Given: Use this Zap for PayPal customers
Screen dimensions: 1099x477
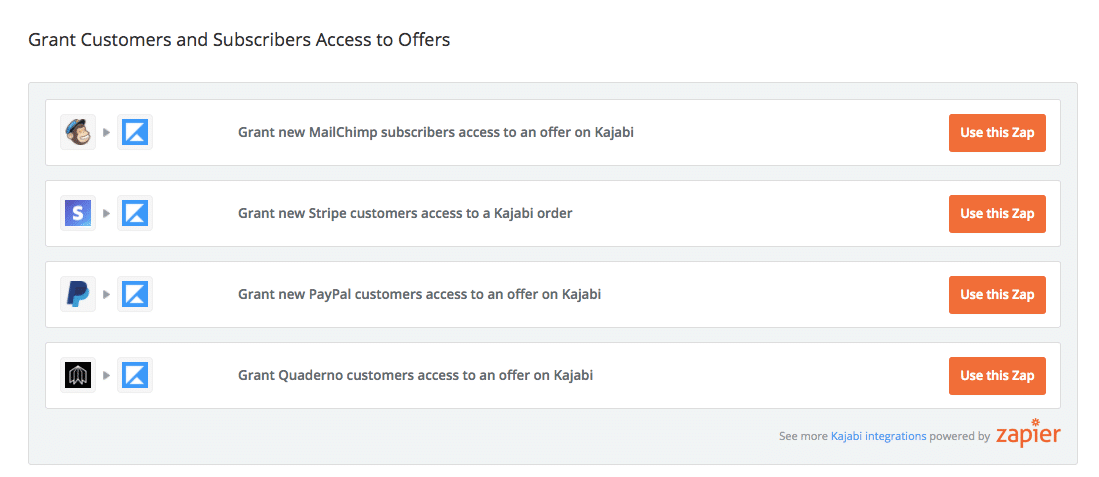Looking at the screenshot, I should click(x=997, y=294).
